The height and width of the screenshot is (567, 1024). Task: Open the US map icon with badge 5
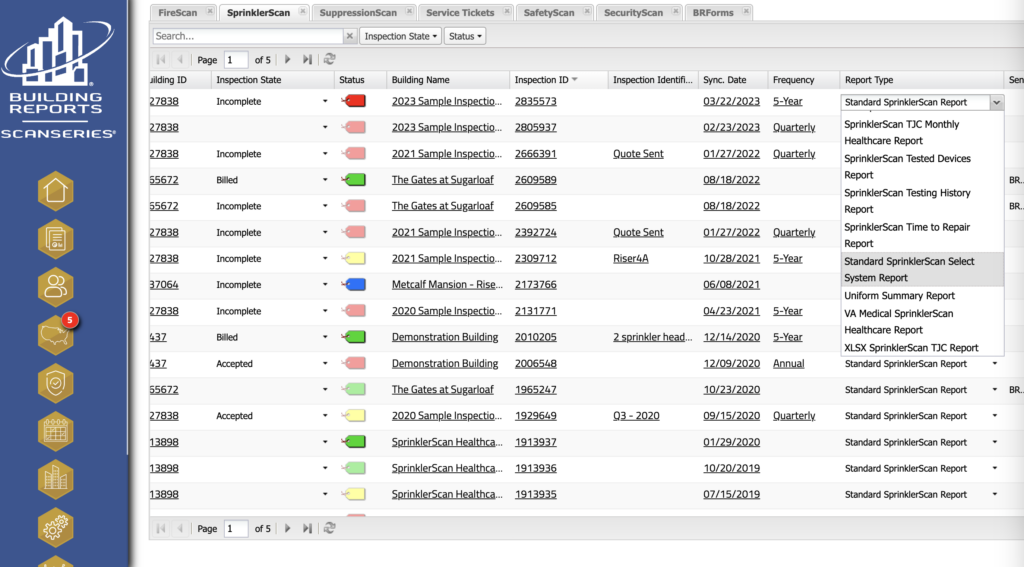pyautogui.click(x=56, y=335)
